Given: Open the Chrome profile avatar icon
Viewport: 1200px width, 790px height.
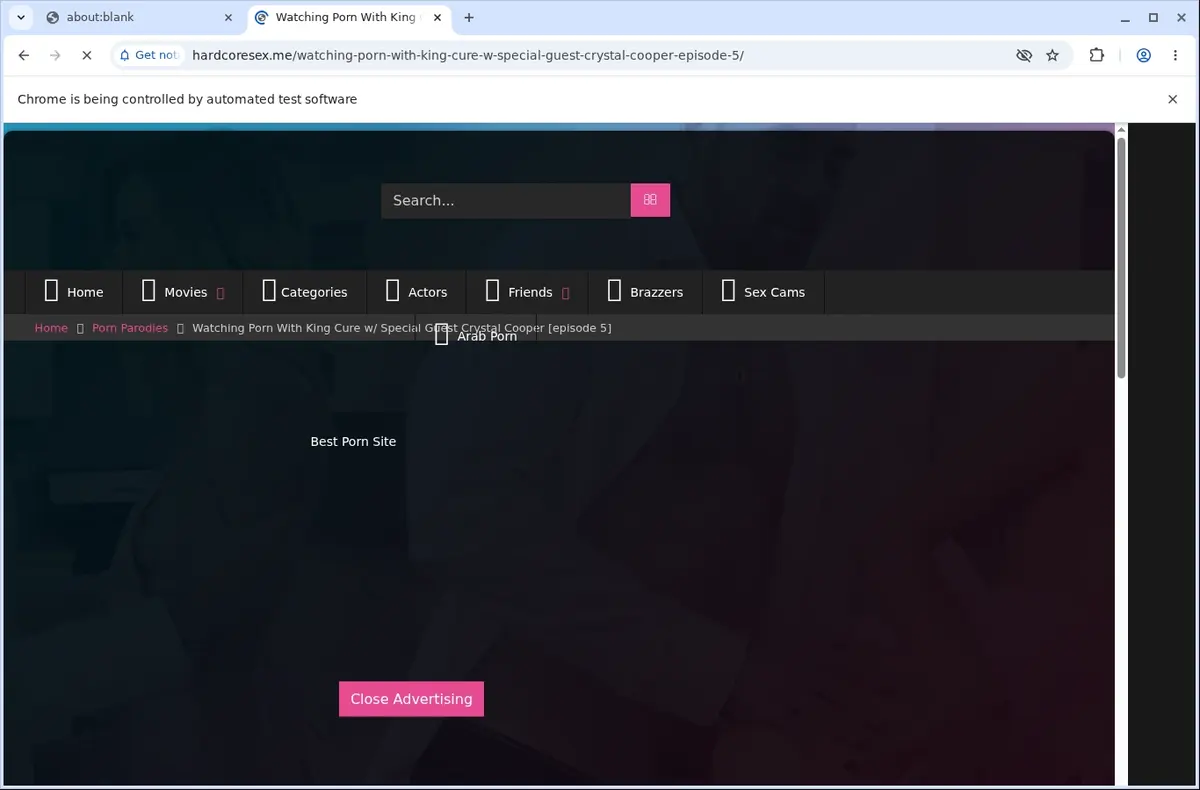Looking at the screenshot, I should 1143,55.
